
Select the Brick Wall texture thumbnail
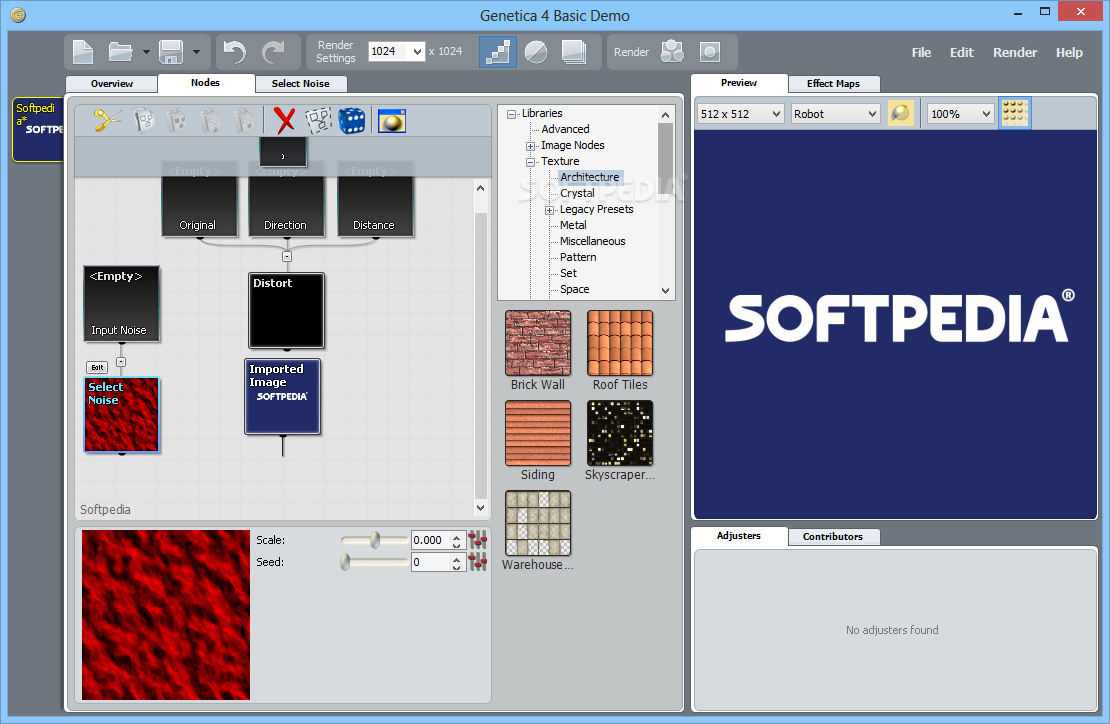coord(538,343)
